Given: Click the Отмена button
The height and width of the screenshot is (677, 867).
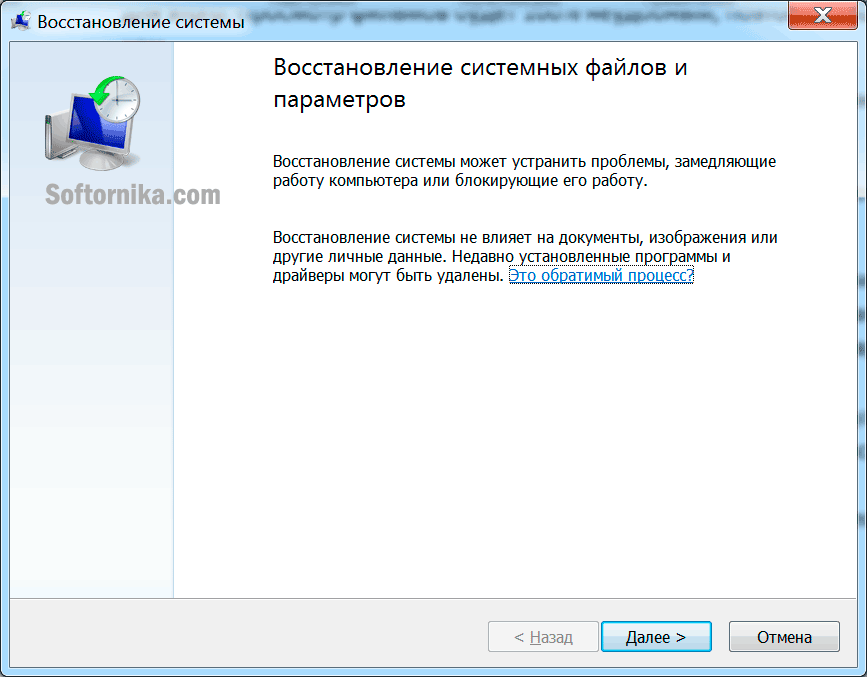Looking at the screenshot, I should 784,637.
